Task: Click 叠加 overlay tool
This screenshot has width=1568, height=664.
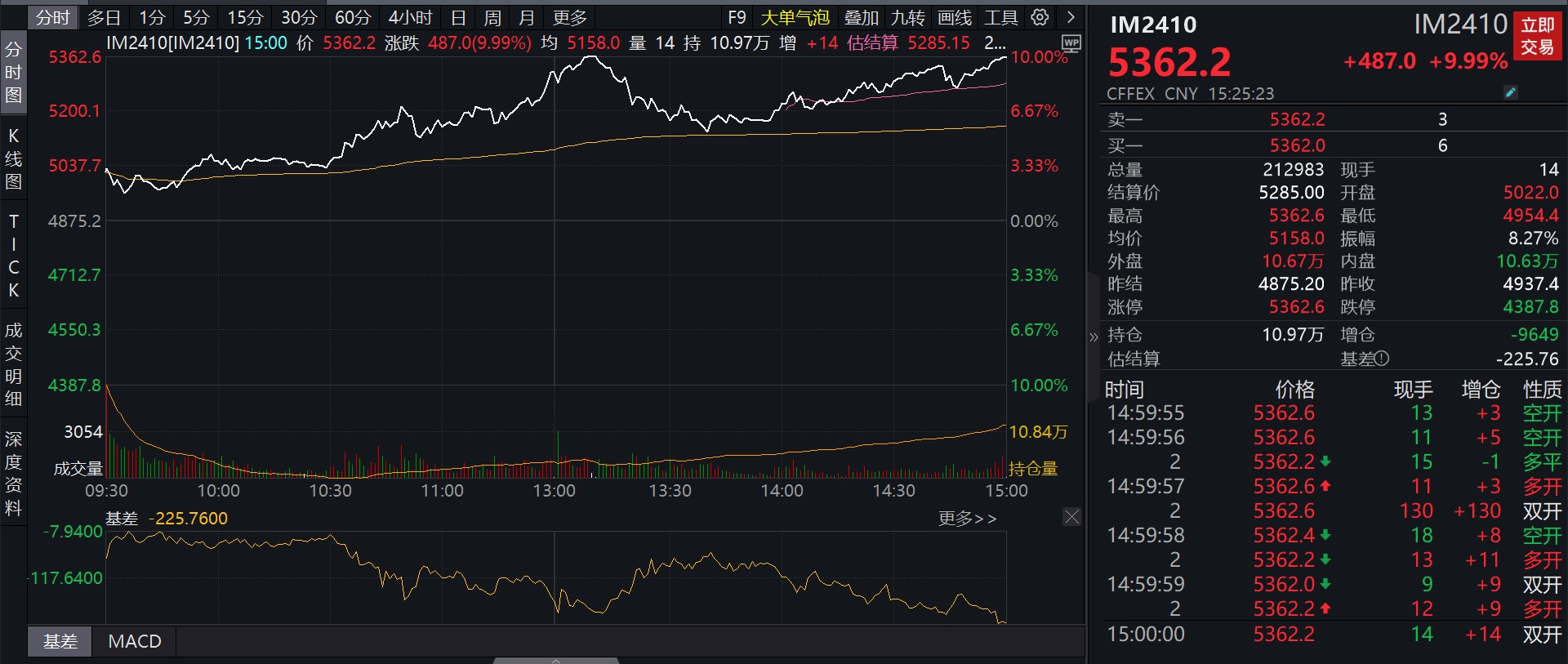Action: (x=861, y=18)
